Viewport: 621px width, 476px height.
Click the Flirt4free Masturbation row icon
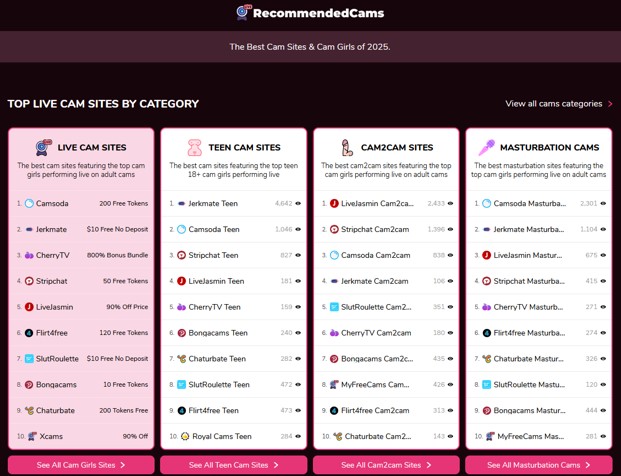point(487,333)
